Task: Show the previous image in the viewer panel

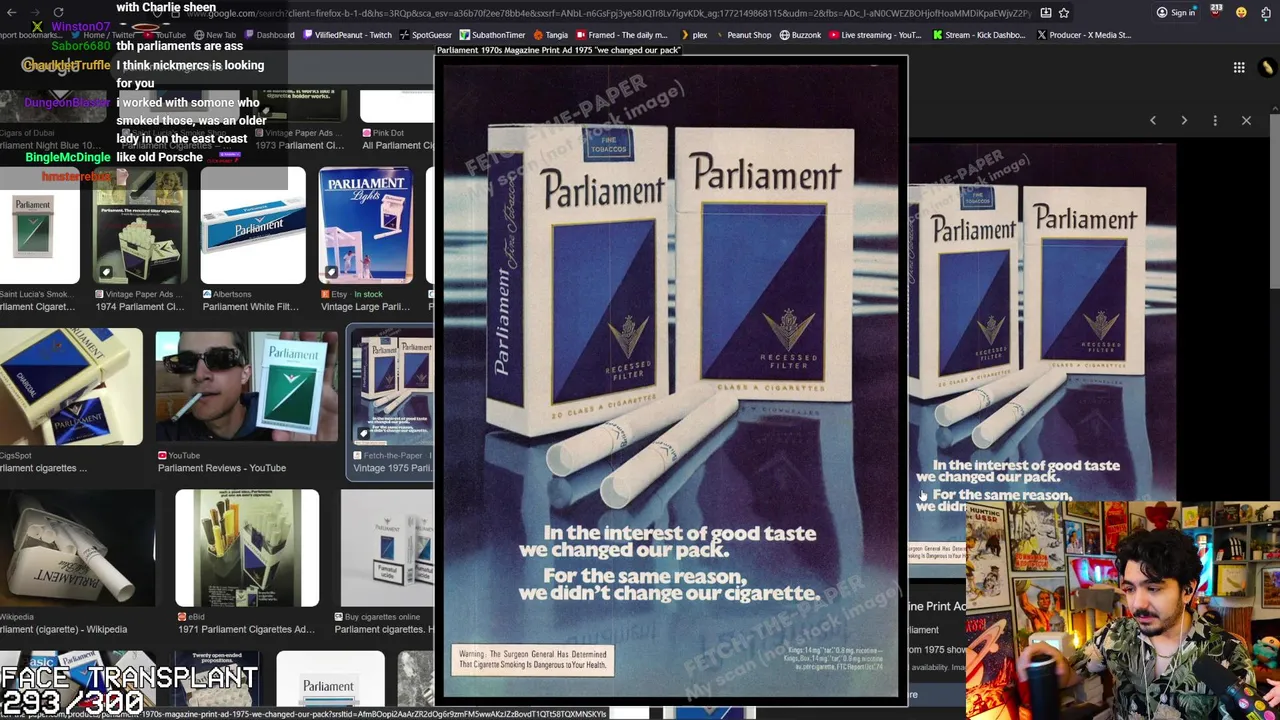Action: coord(1153,120)
